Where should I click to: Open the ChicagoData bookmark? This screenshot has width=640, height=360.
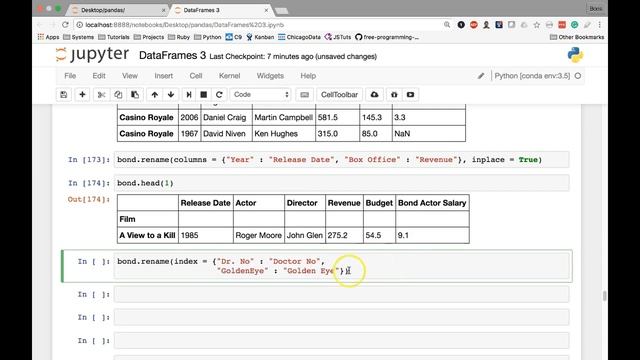(299, 37)
